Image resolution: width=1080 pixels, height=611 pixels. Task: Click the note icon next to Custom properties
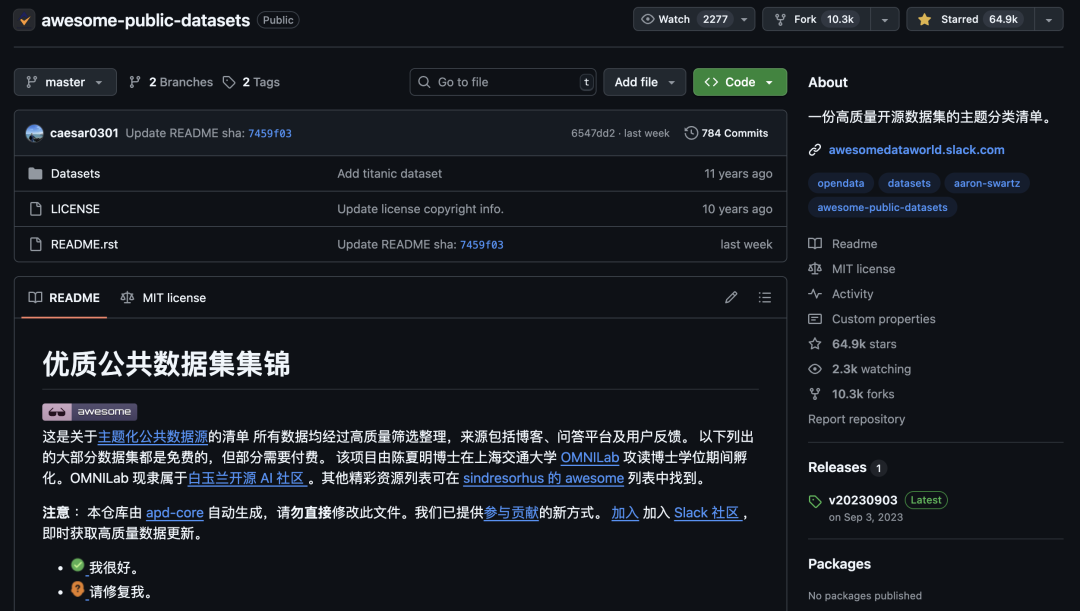815,319
